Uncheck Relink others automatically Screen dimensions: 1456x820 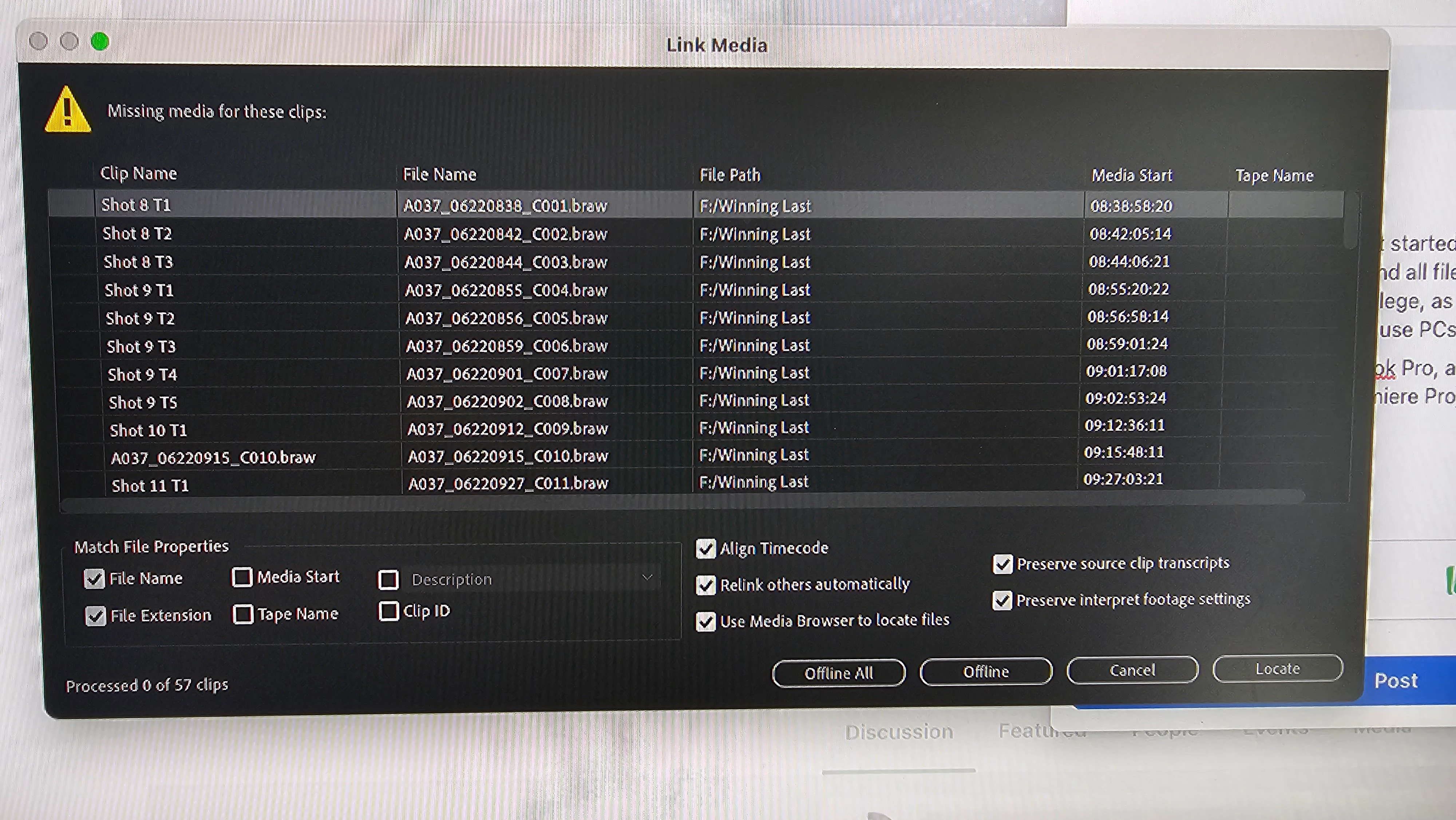coord(706,585)
